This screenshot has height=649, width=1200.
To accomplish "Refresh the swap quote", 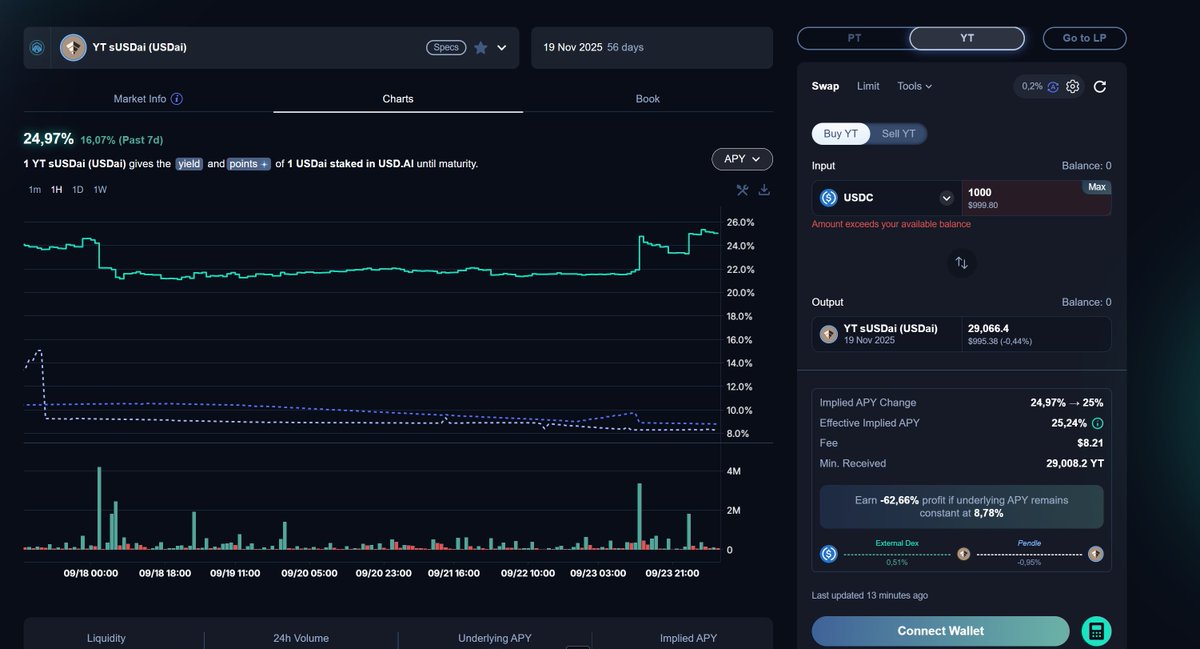I will pyautogui.click(x=1099, y=86).
